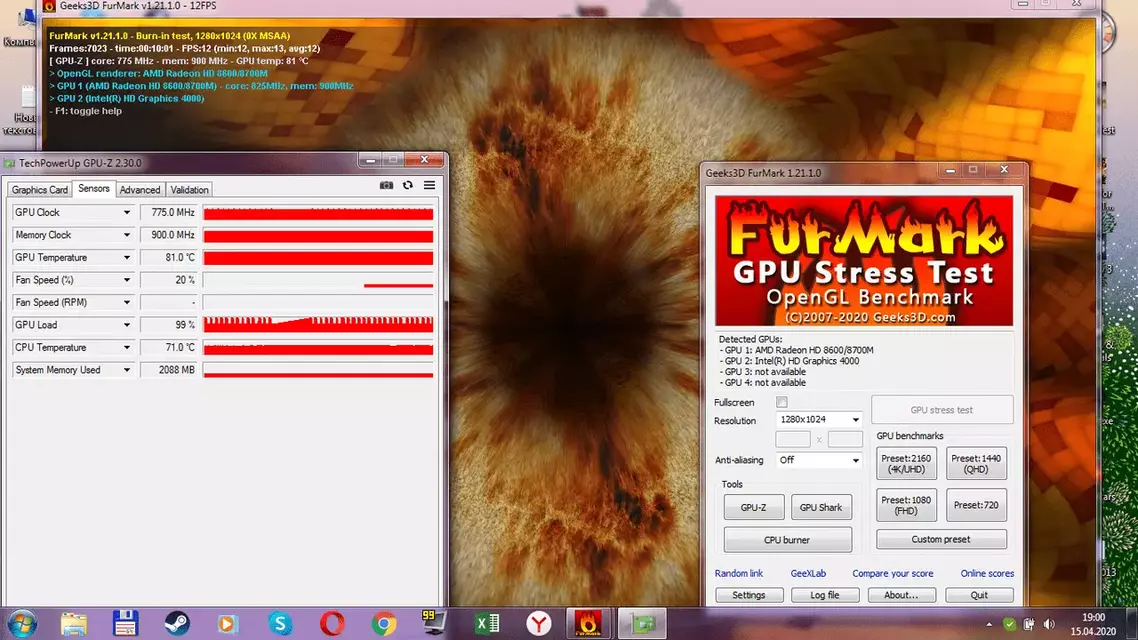The height and width of the screenshot is (640, 1138).
Task: Open the FurMark Log file
Action: point(825,595)
